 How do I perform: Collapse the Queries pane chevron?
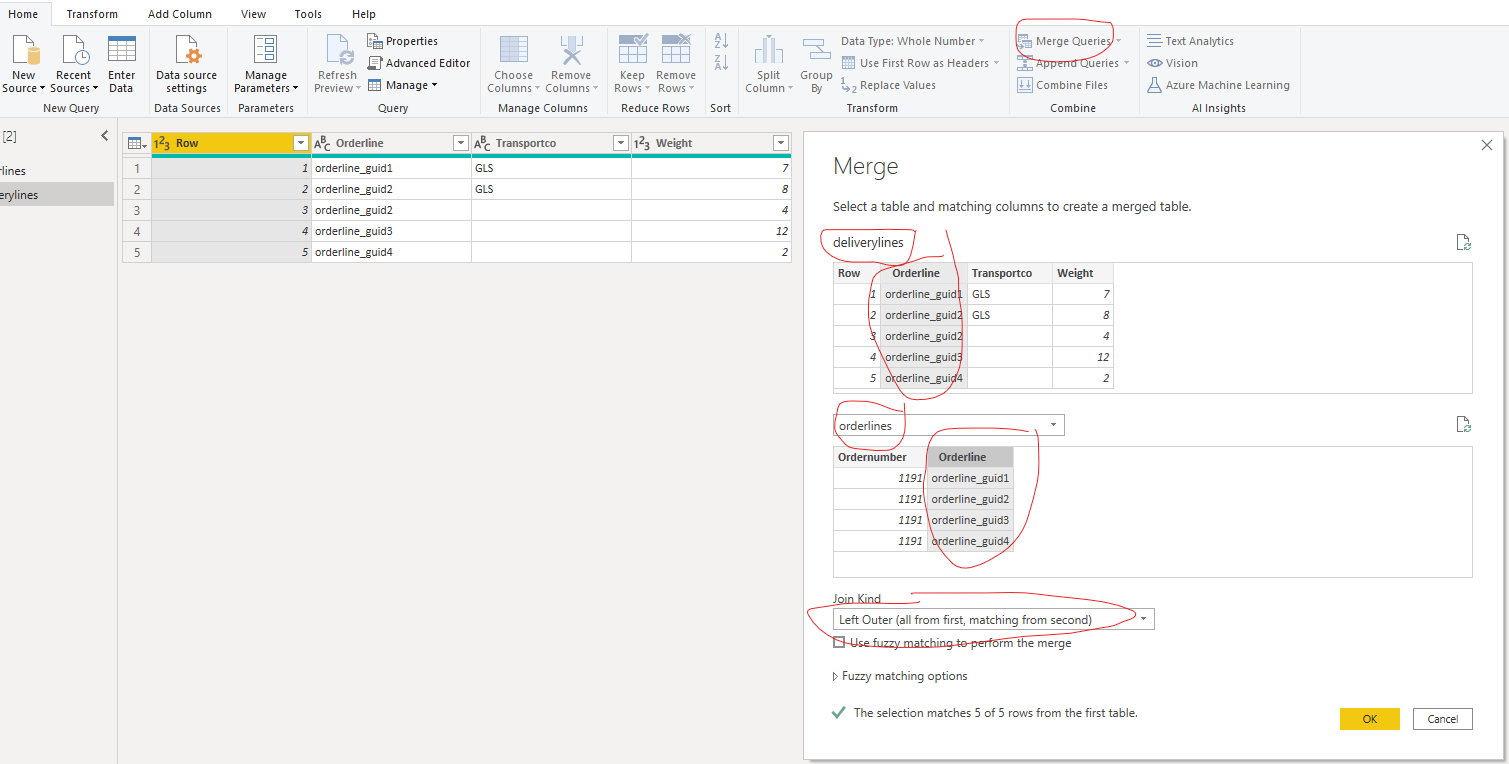(104, 136)
